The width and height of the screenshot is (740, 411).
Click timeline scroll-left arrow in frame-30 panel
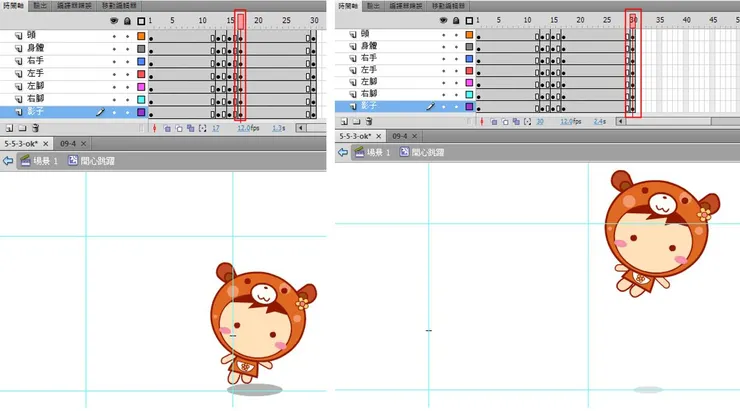pyautogui.click(x=621, y=121)
